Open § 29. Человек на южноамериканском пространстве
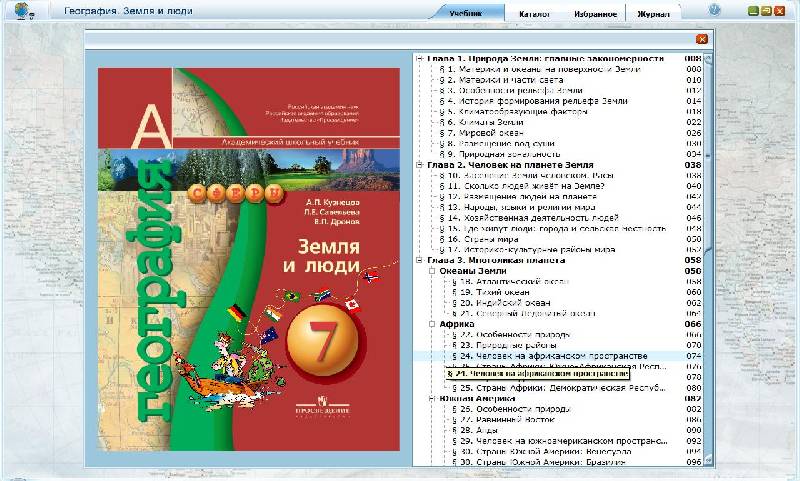800x481 pixels. (x=560, y=441)
